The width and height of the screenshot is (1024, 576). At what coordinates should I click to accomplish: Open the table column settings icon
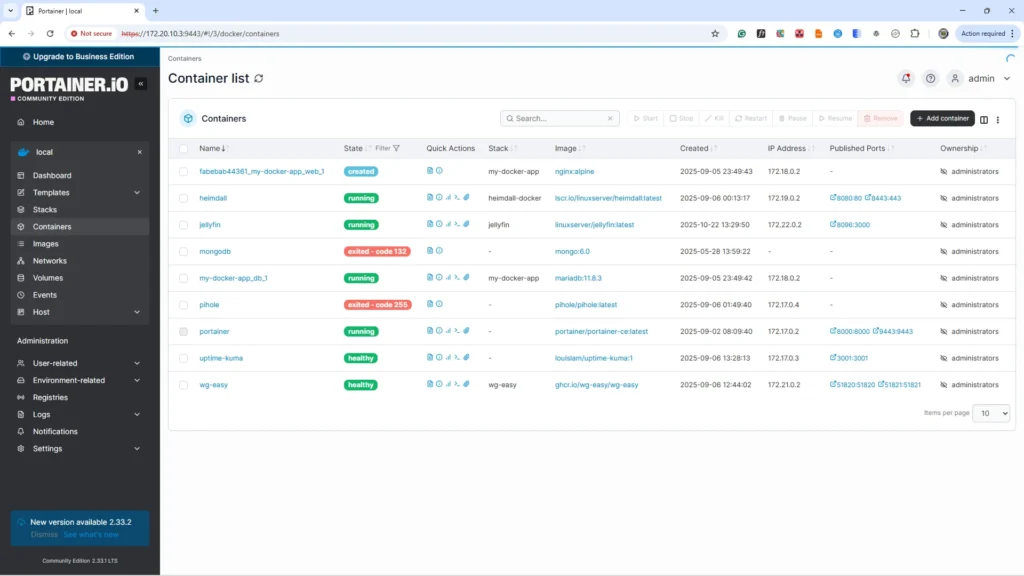pos(984,119)
